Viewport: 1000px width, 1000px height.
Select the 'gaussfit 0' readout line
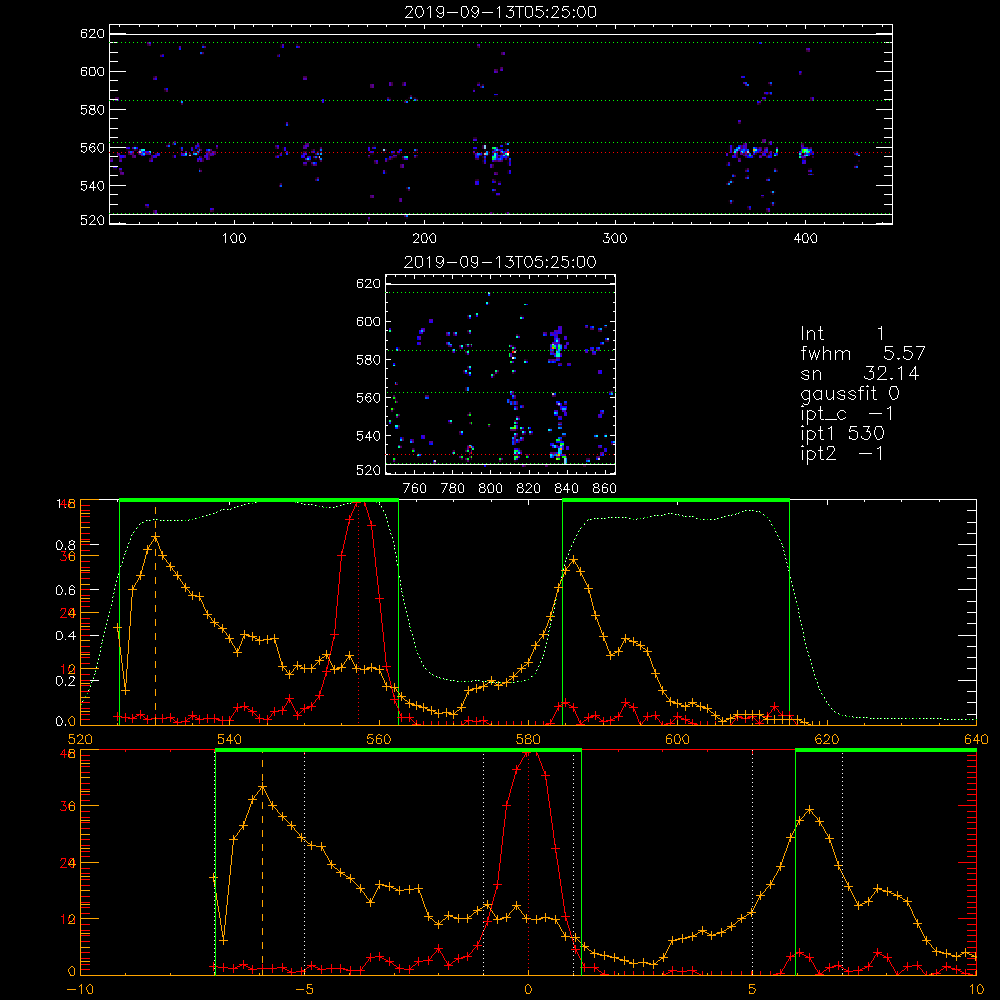pyautogui.click(x=849, y=393)
